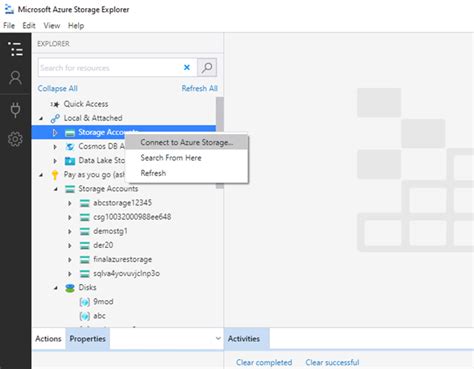Click the Disks node icon
The height and width of the screenshot is (369, 474).
point(70,288)
